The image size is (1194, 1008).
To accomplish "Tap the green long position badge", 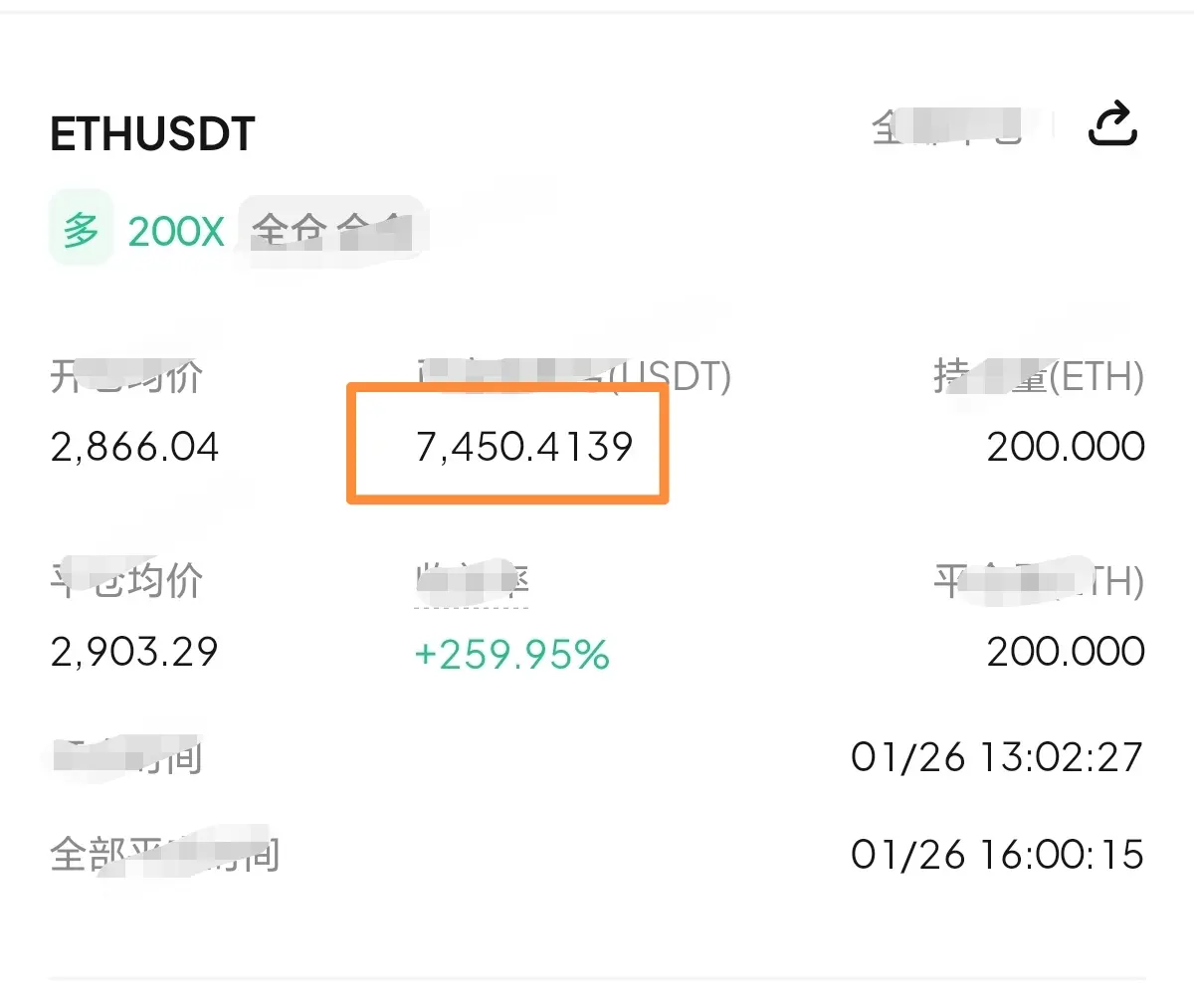I will (81, 231).
